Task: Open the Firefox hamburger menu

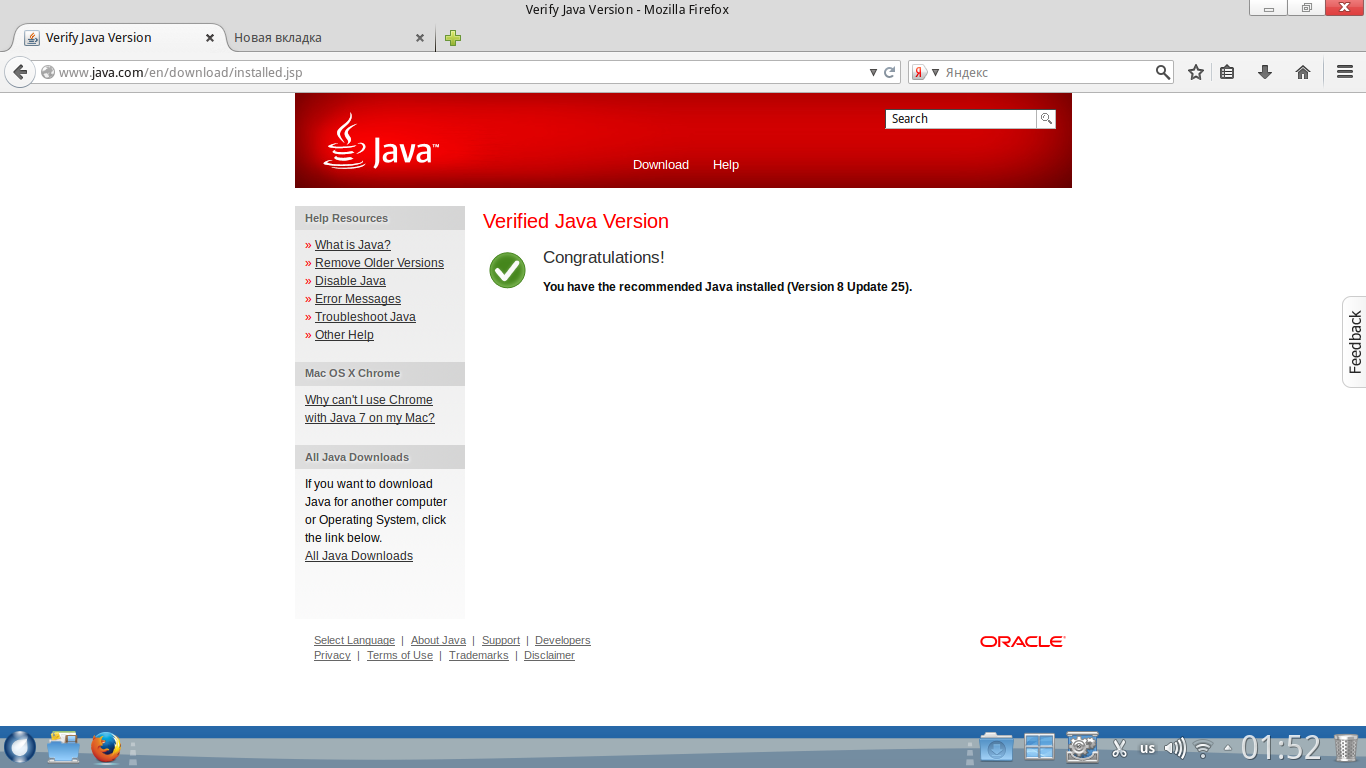Action: click(x=1345, y=72)
